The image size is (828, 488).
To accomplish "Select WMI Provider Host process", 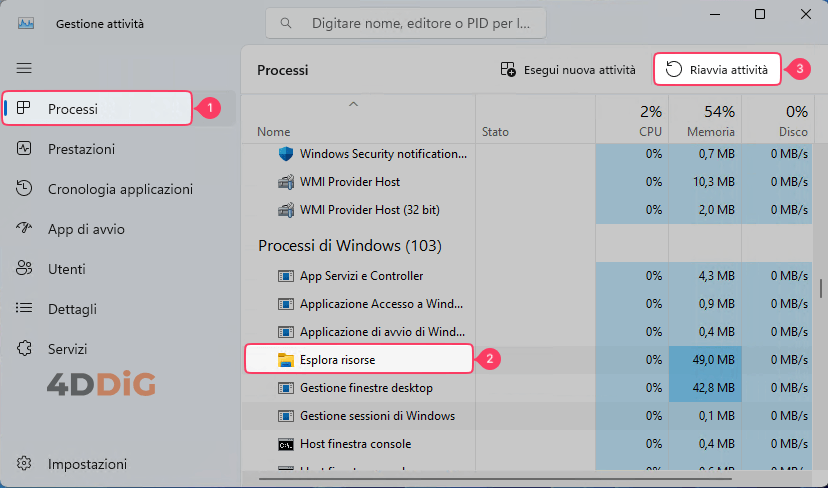I will point(527,182).
